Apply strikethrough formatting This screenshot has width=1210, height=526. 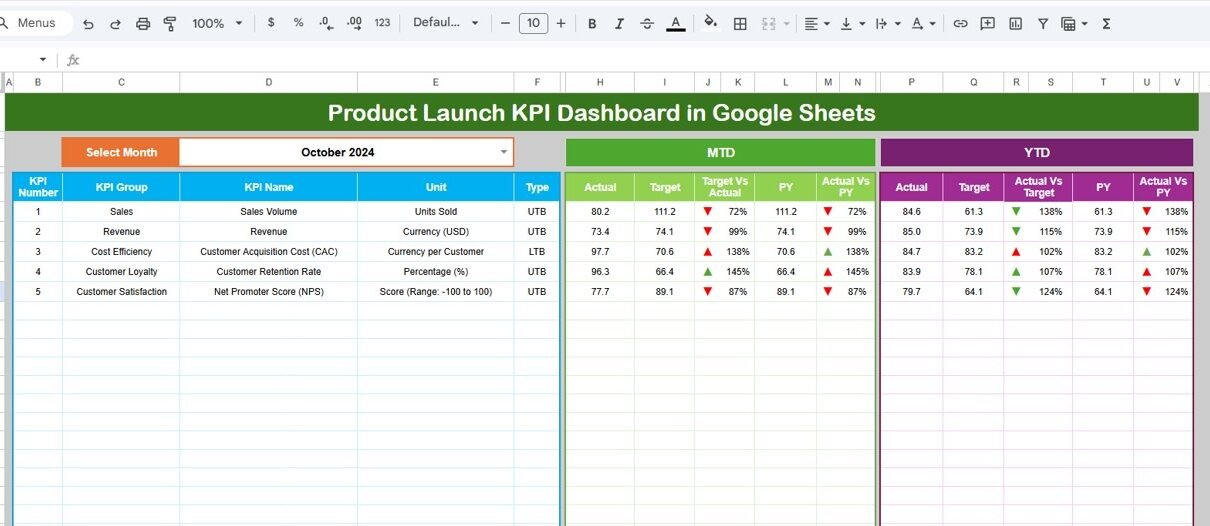tap(647, 23)
